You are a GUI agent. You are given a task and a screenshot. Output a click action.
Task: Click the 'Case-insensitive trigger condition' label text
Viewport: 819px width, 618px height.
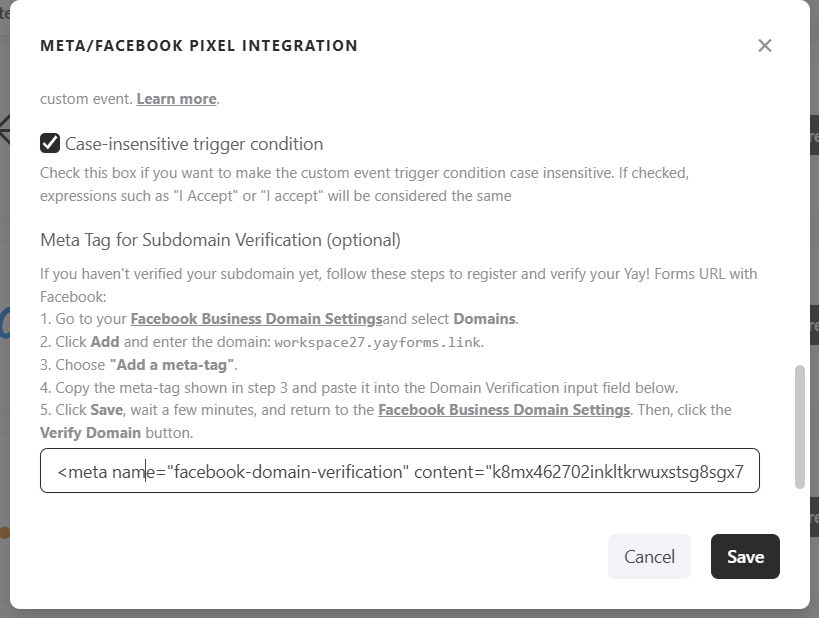pyautogui.click(x=194, y=144)
